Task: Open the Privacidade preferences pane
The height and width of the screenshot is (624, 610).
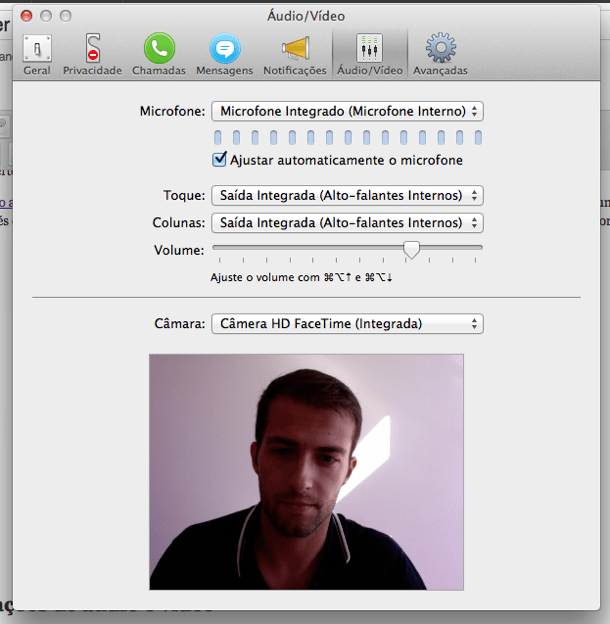Action: [92, 55]
